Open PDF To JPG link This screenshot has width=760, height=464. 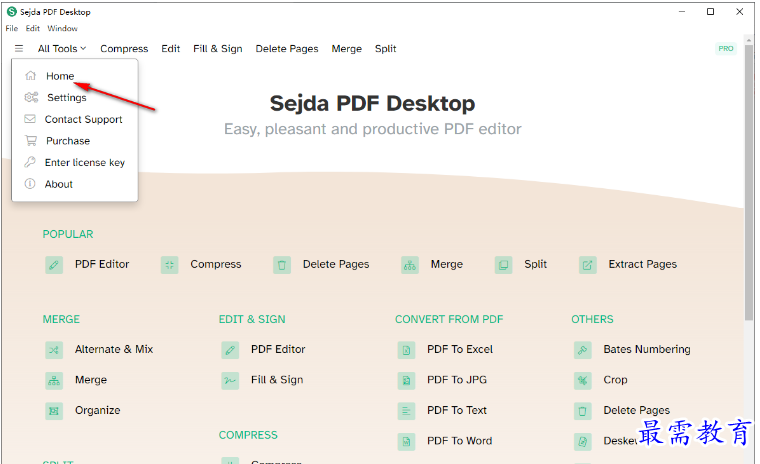pos(457,380)
